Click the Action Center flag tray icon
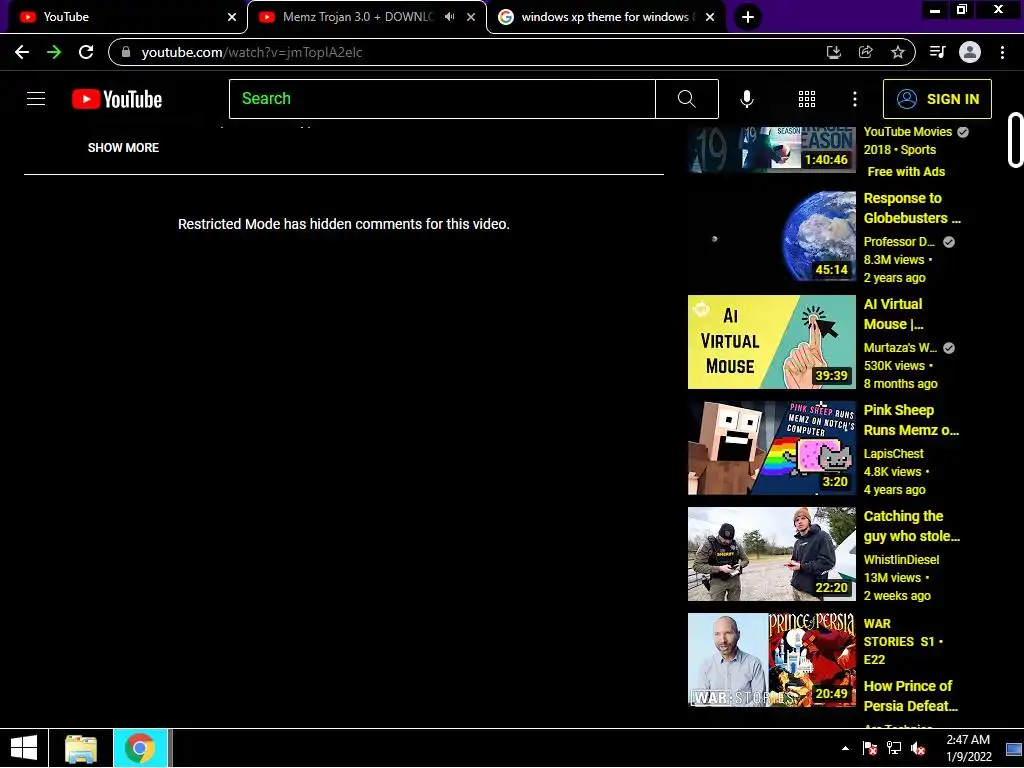The width and height of the screenshot is (1024, 768). [869, 748]
